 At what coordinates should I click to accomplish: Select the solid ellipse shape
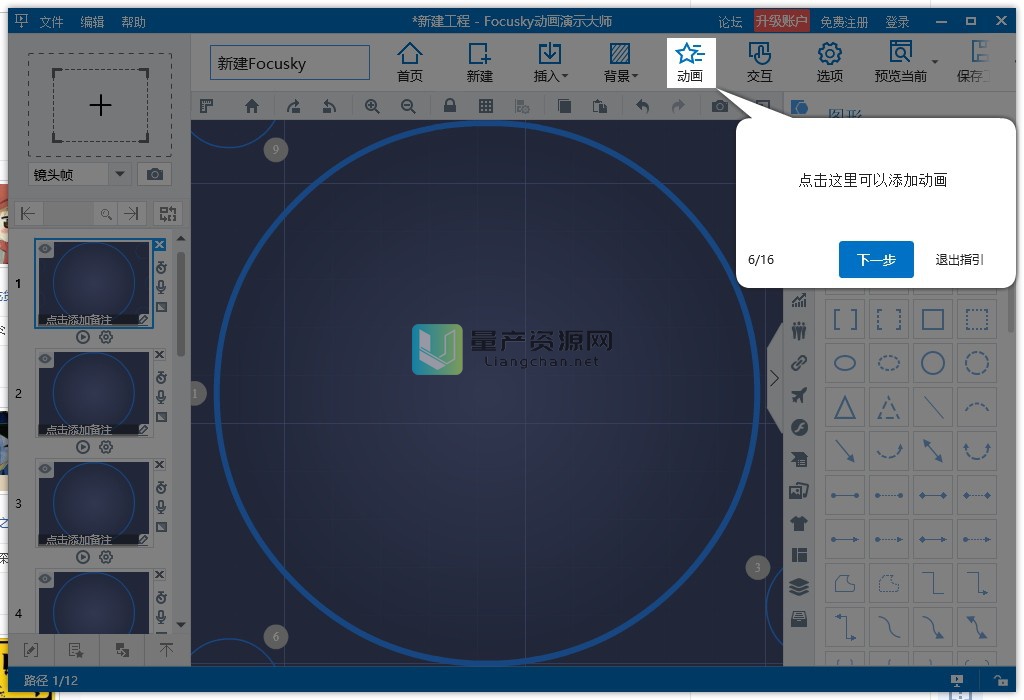[844, 363]
